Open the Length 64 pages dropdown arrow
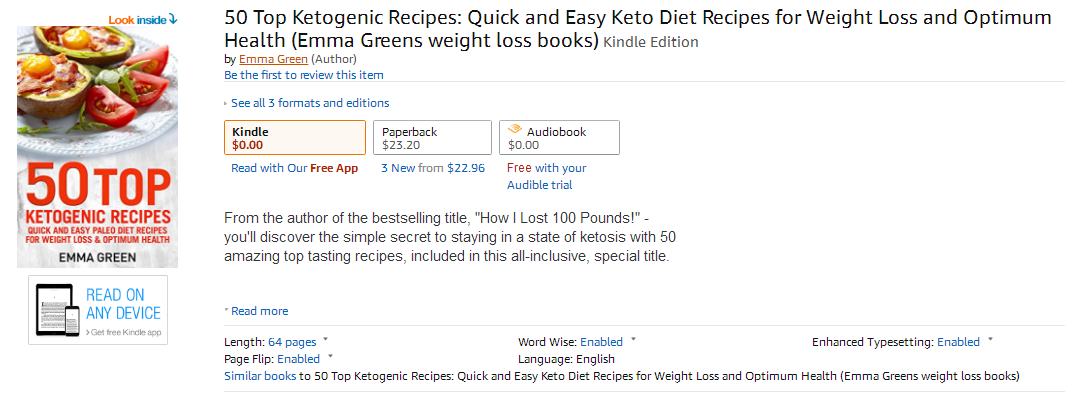Image resolution: width=1072 pixels, height=395 pixels. [325, 339]
